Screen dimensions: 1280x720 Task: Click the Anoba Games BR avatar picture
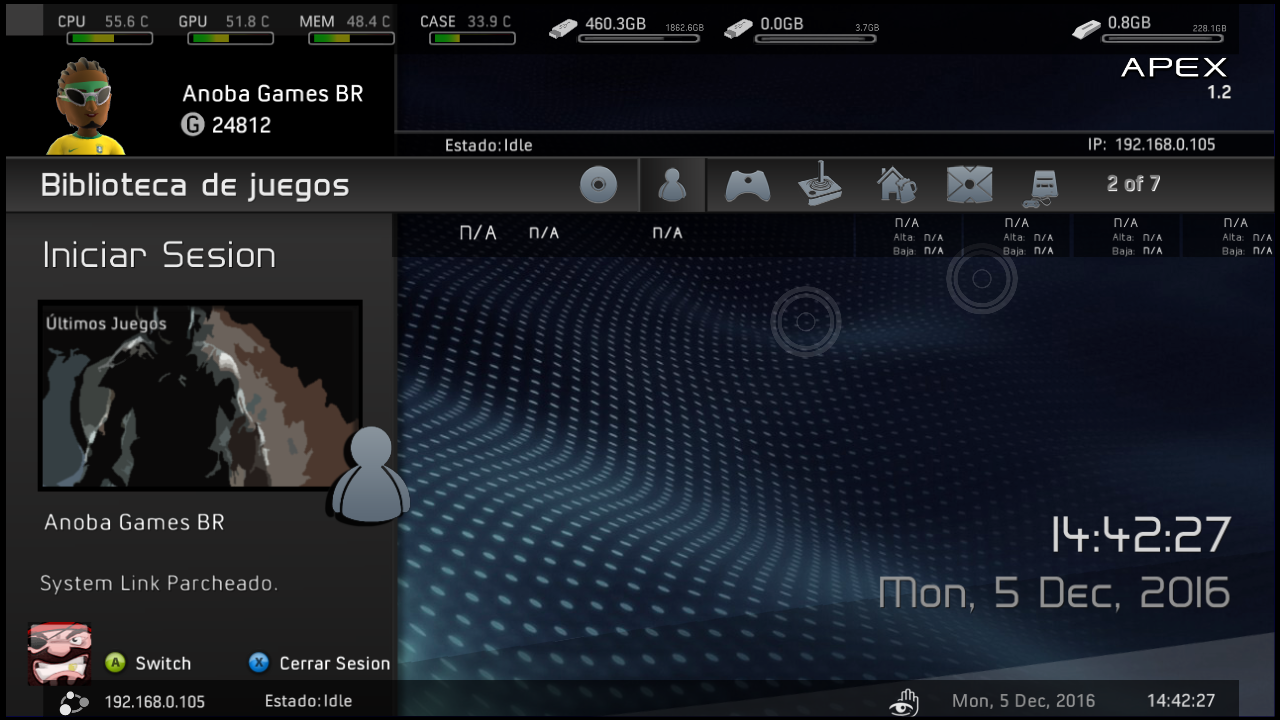[85, 106]
